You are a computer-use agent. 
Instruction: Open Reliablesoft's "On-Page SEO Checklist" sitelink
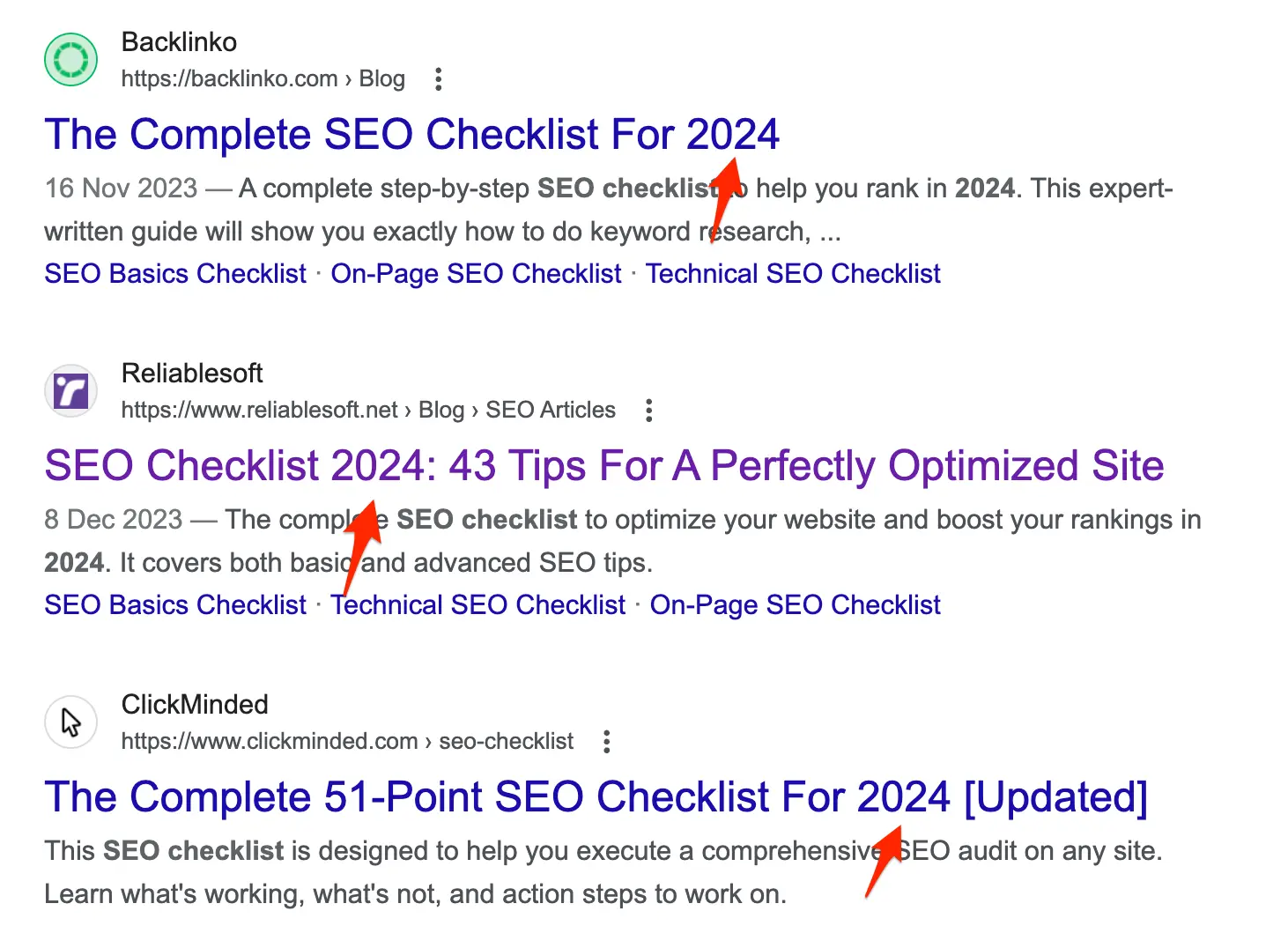(x=795, y=605)
